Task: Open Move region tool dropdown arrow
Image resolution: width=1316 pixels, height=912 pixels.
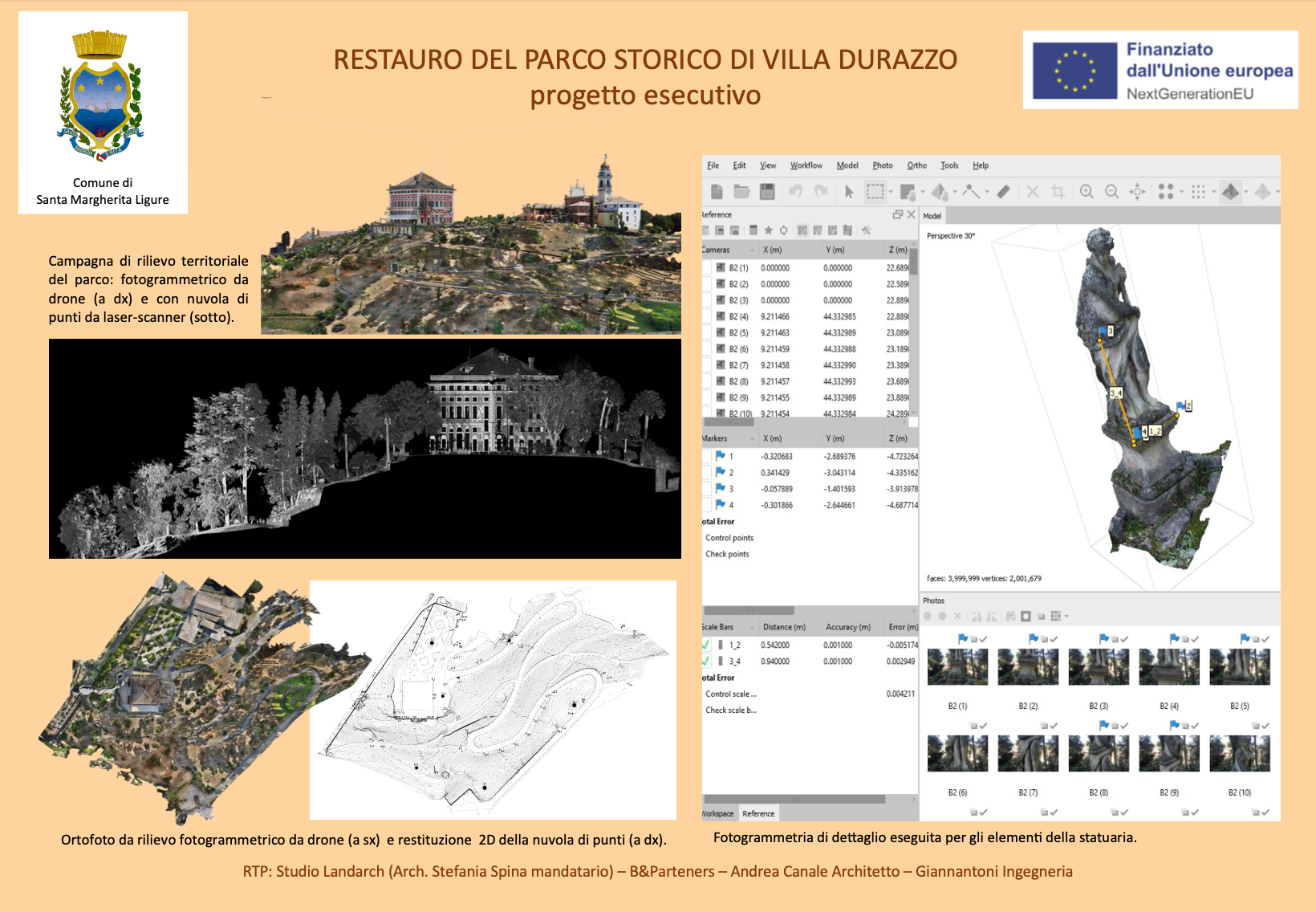Action: tap(923, 192)
